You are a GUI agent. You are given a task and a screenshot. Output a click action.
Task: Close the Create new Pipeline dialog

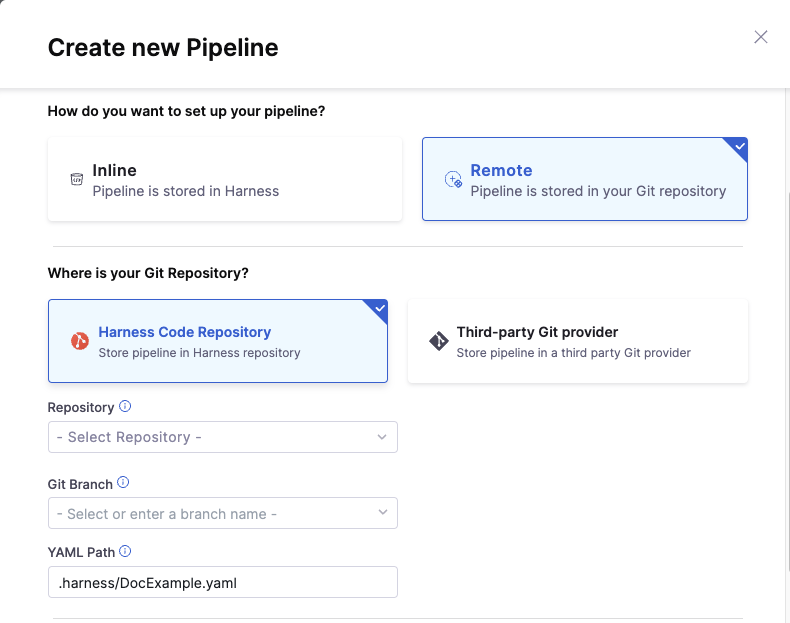[x=761, y=37]
